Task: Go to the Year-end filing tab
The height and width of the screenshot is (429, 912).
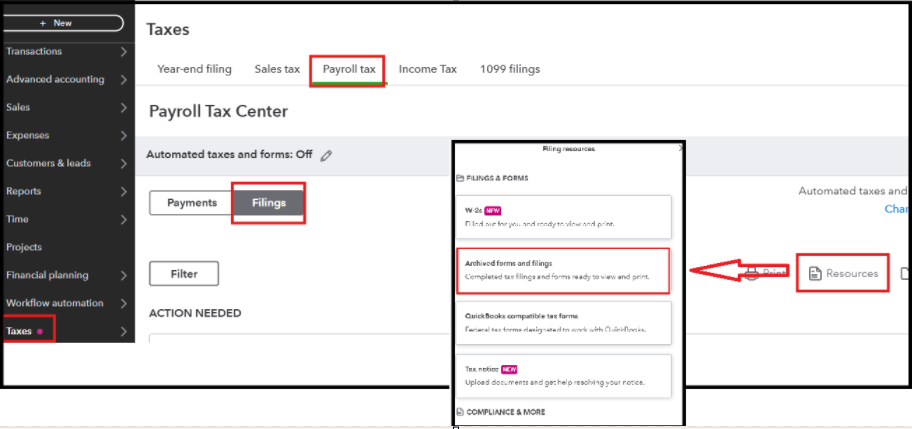Action: point(194,69)
